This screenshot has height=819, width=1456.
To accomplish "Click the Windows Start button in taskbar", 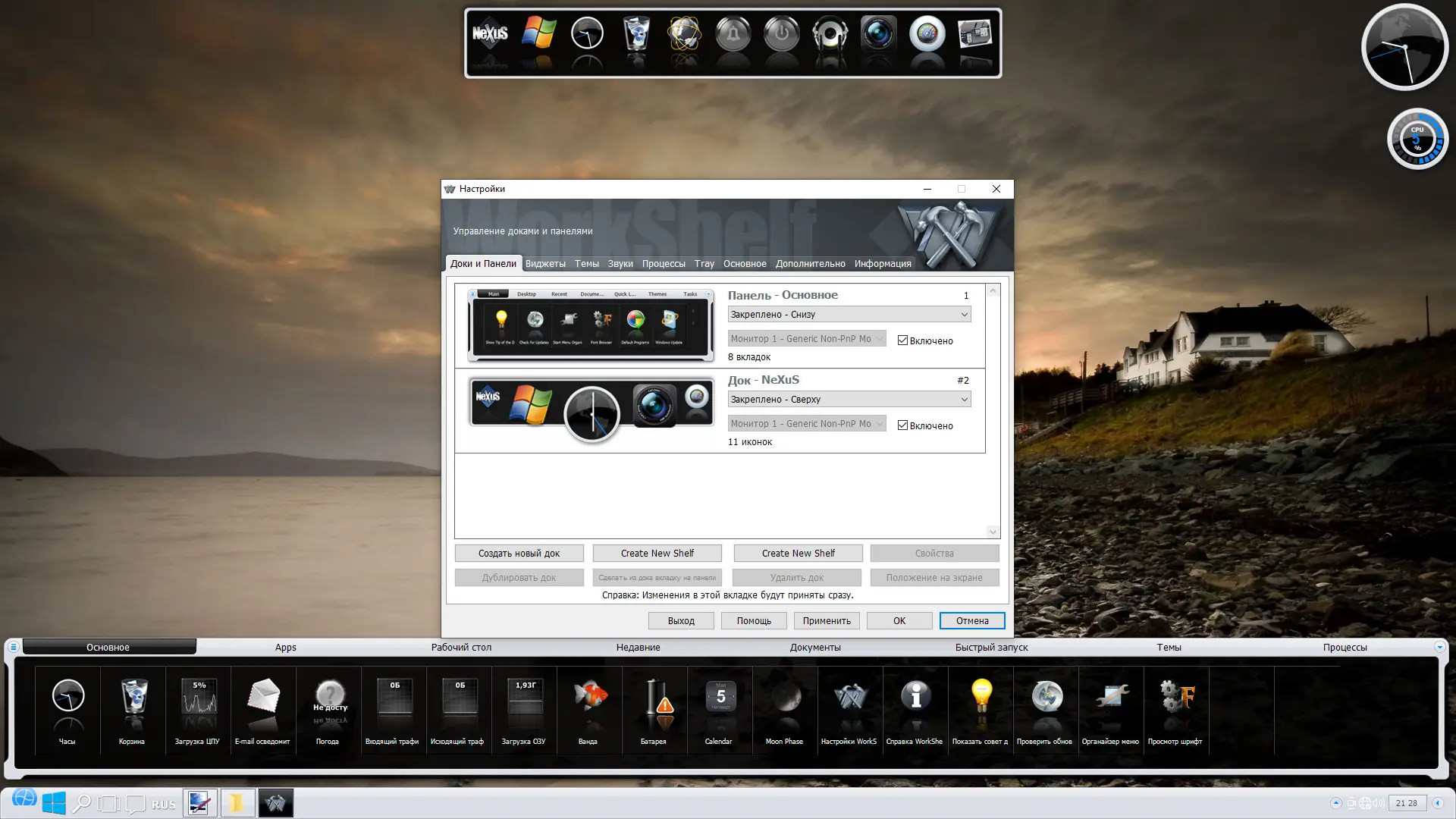I will click(x=54, y=803).
